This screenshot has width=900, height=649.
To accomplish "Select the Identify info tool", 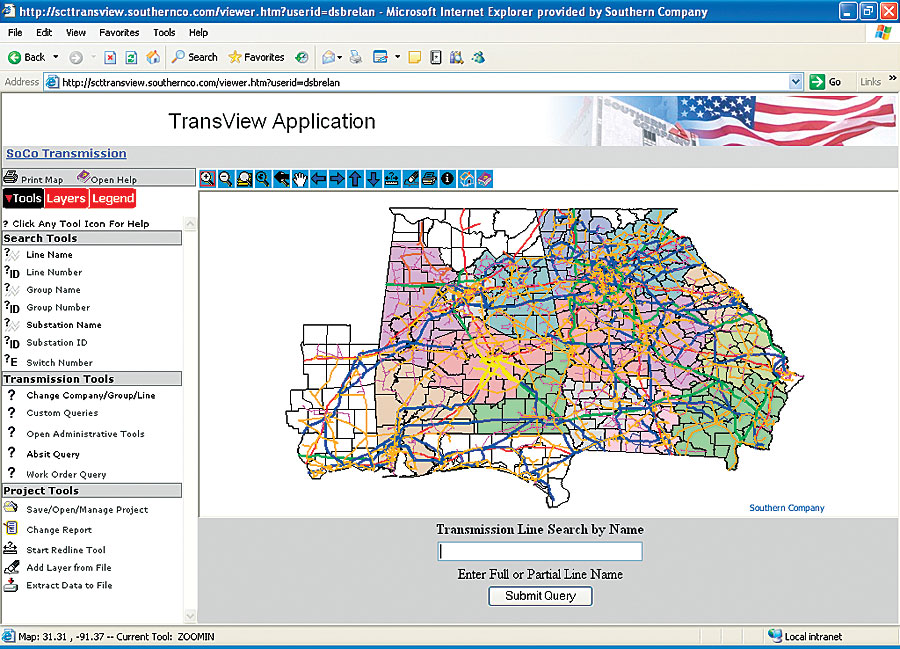I will [447, 179].
